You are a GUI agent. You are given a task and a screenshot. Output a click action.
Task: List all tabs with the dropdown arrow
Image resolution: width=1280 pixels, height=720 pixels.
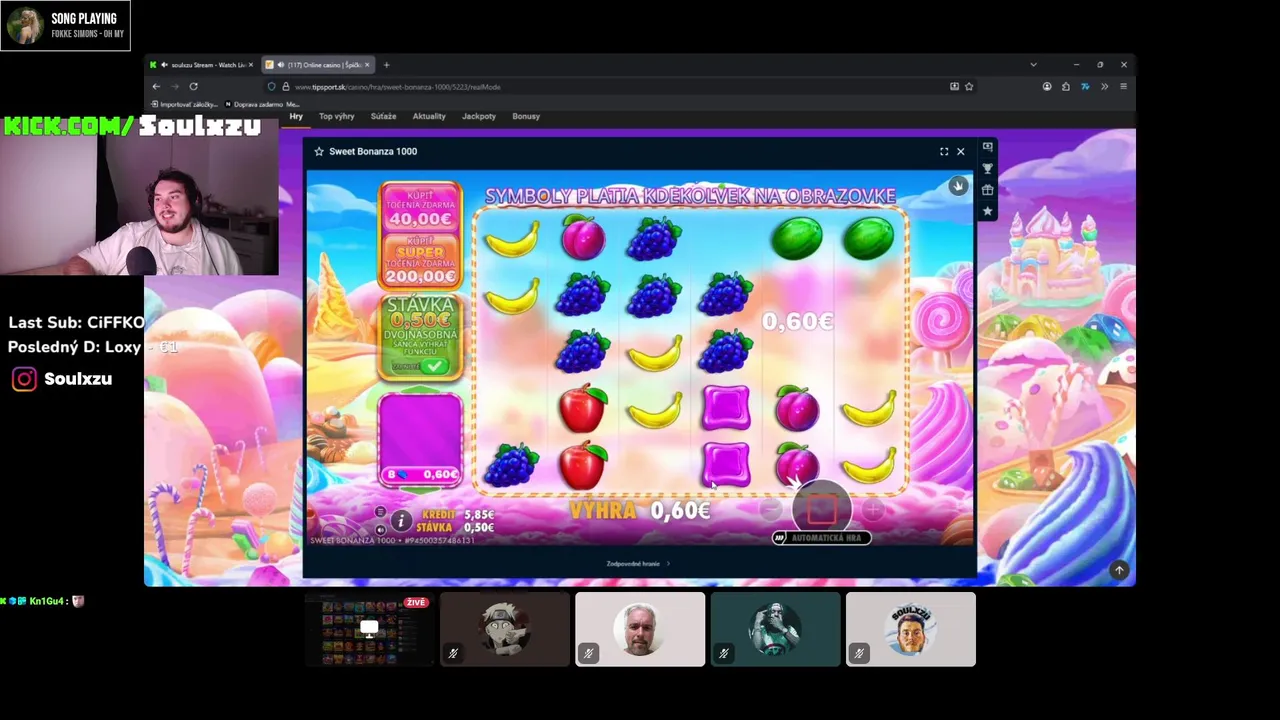(x=1033, y=65)
